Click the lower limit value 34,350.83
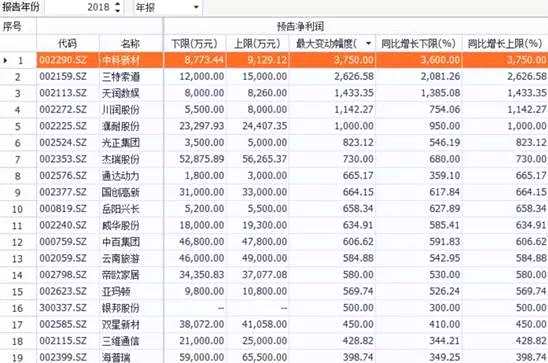Viewport: 548px width, 363px height. [202, 275]
